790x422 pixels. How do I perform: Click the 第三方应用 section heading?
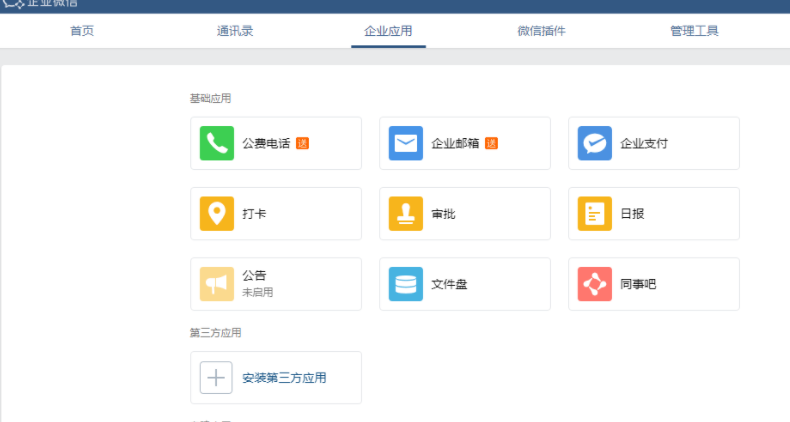click(x=215, y=332)
